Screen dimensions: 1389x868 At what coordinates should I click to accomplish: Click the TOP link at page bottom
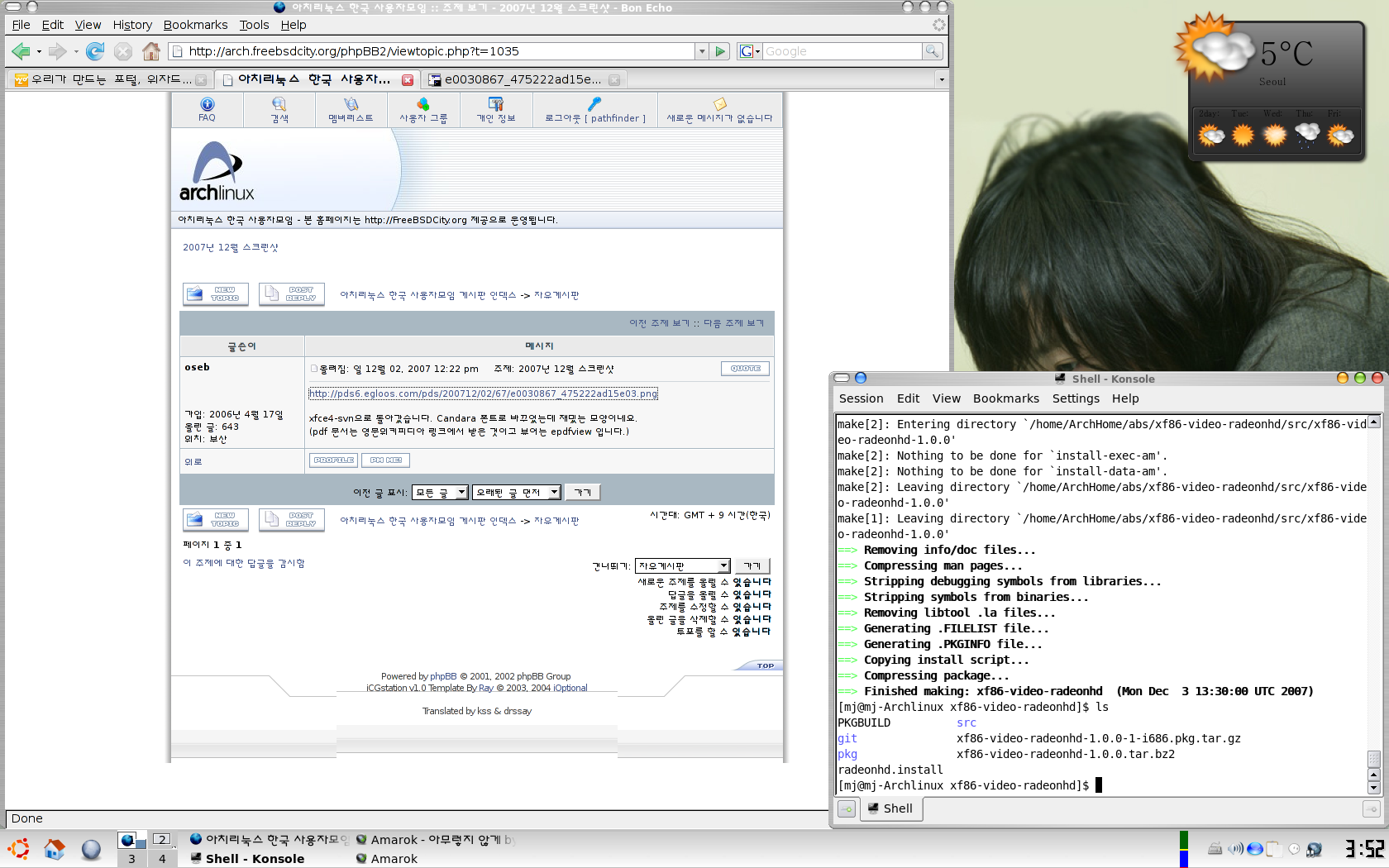coord(766,665)
